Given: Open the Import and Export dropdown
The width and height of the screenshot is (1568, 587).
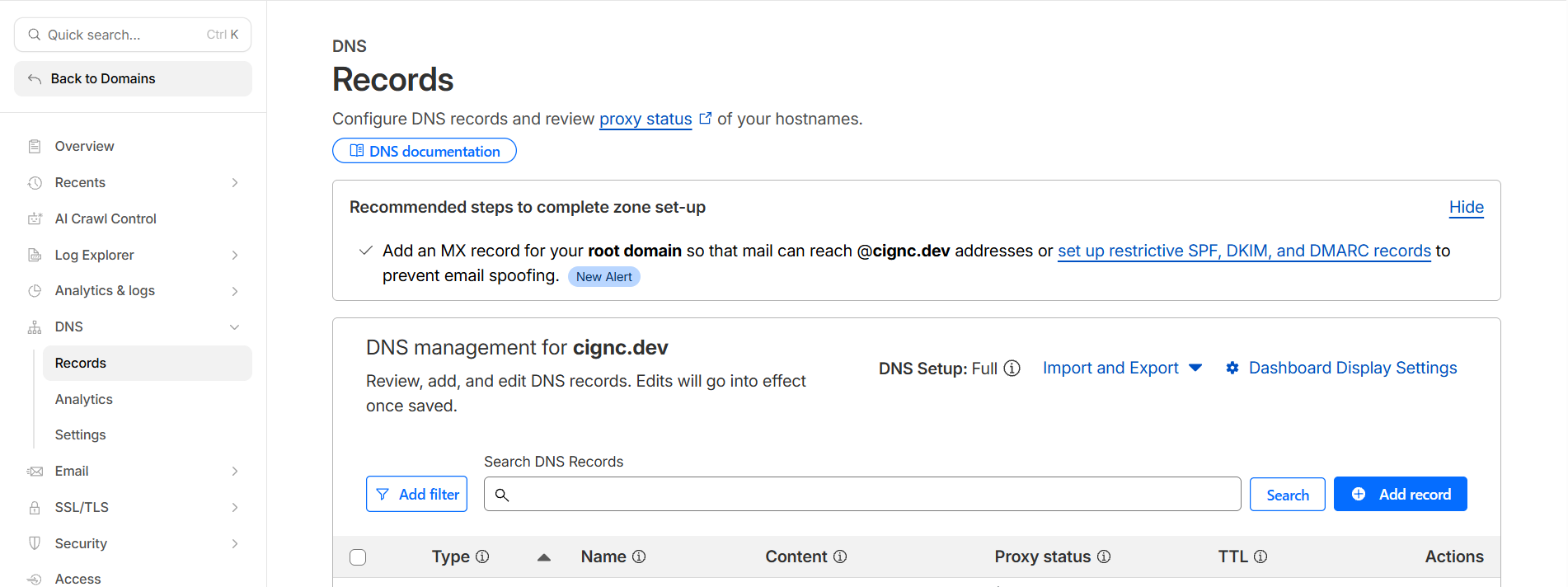Looking at the screenshot, I should coord(1122,369).
